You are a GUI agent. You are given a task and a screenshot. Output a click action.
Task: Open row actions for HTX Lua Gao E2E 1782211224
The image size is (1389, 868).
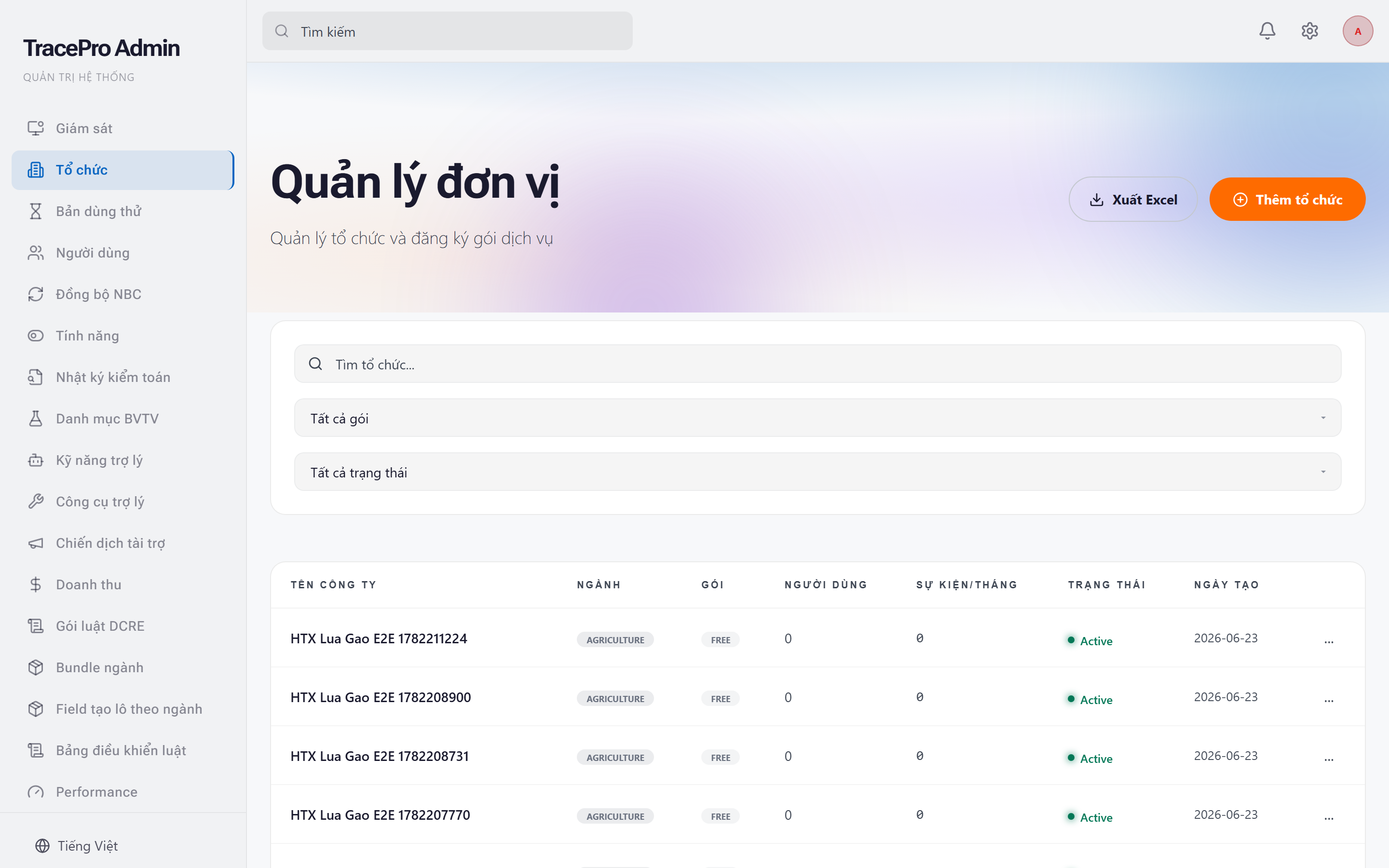click(1329, 641)
